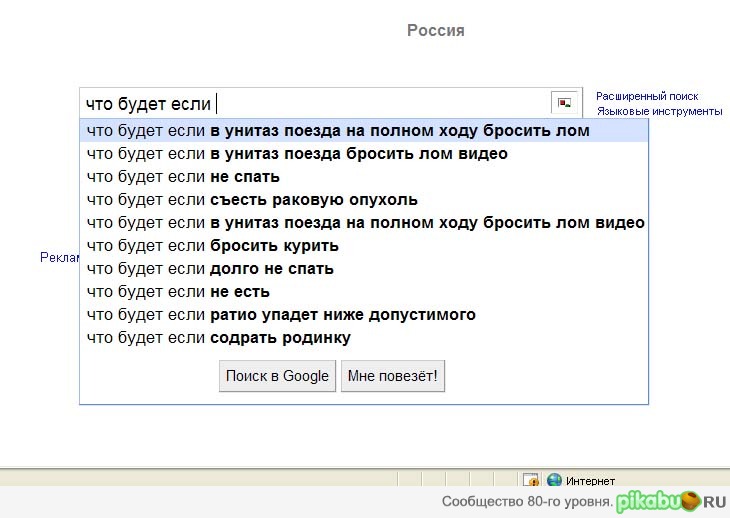Viewport: 730px width, 518px height.
Task: Choose the suggestion 'бросить курить'
Action: pos(213,246)
